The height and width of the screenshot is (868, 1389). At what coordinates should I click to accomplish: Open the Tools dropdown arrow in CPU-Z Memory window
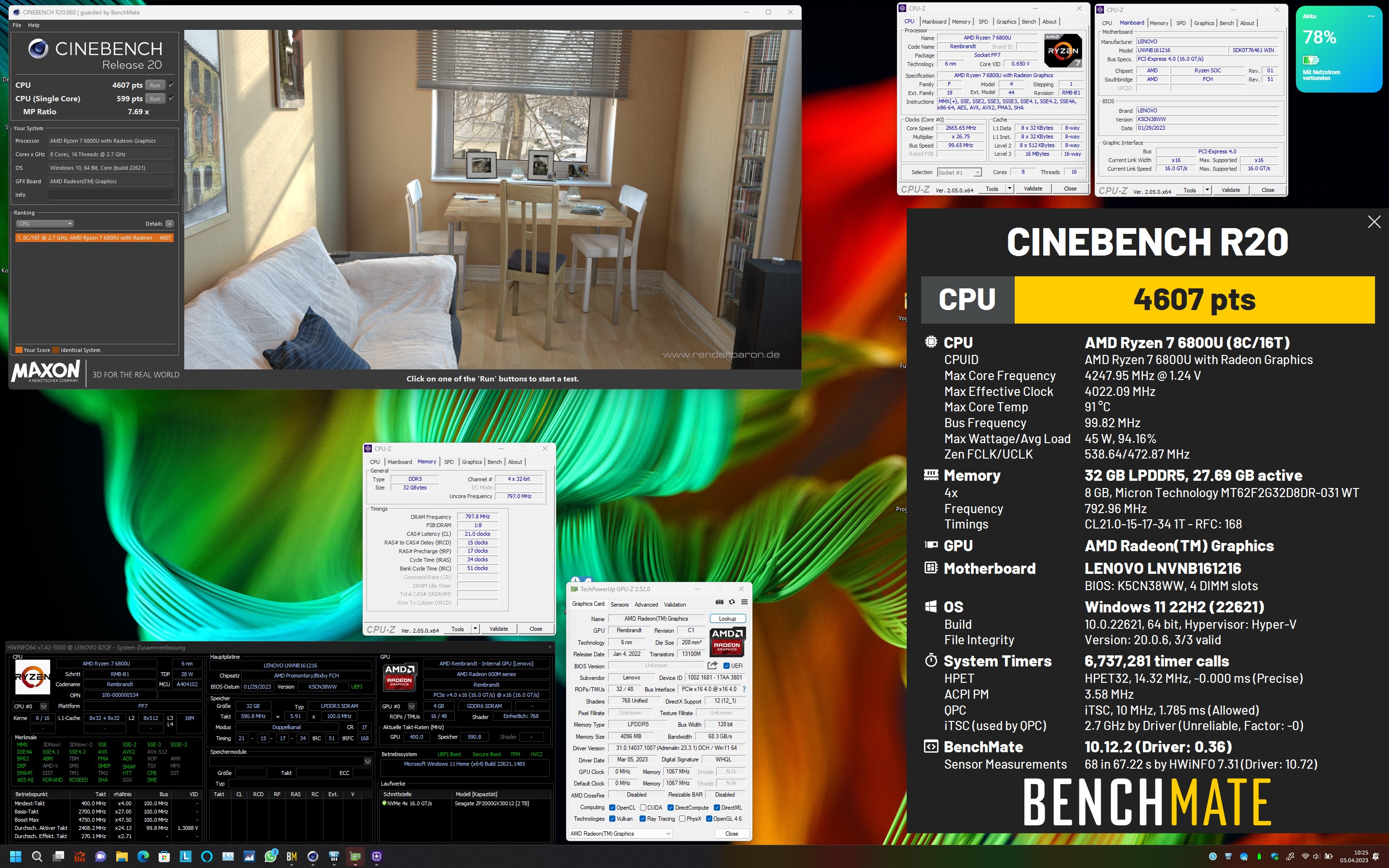(475, 629)
